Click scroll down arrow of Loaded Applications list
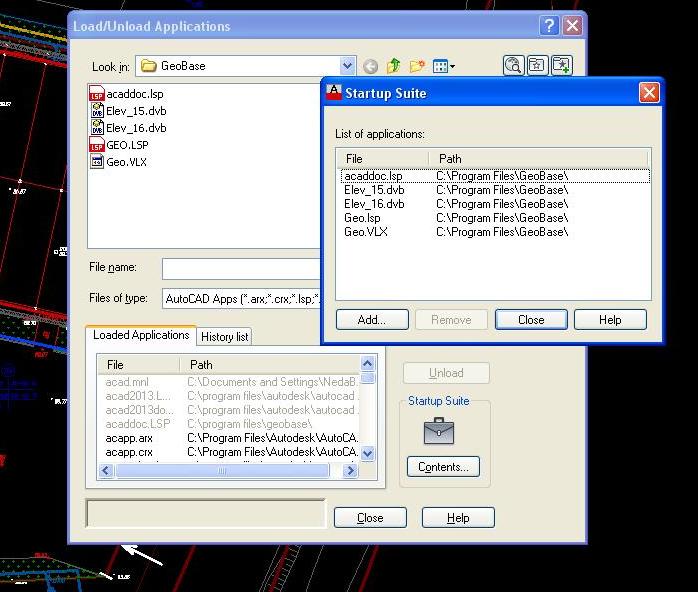 pyautogui.click(x=368, y=454)
